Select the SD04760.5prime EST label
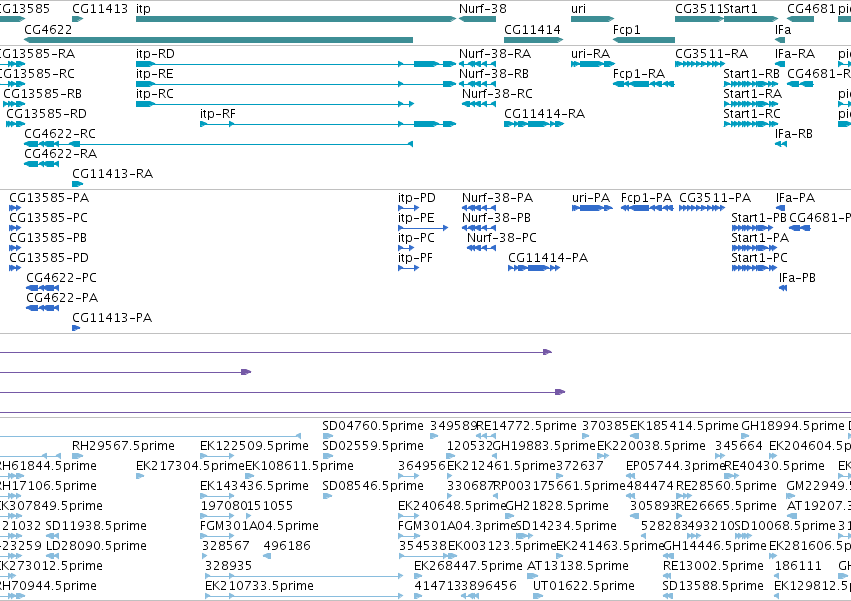Viewport: 851px width, 601px height. click(x=373, y=426)
